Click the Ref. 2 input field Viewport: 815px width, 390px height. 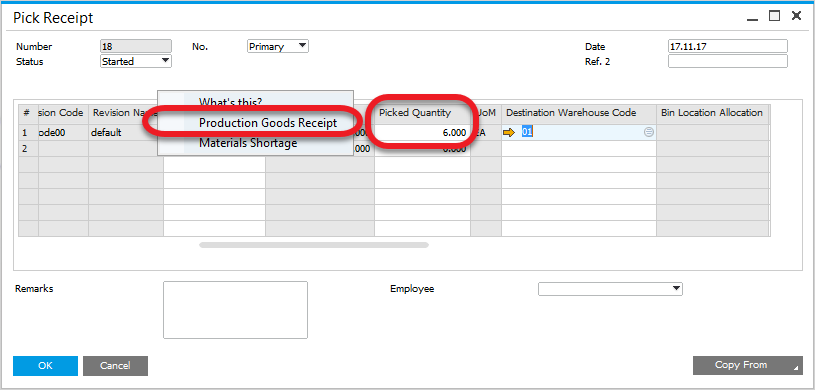pos(728,61)
